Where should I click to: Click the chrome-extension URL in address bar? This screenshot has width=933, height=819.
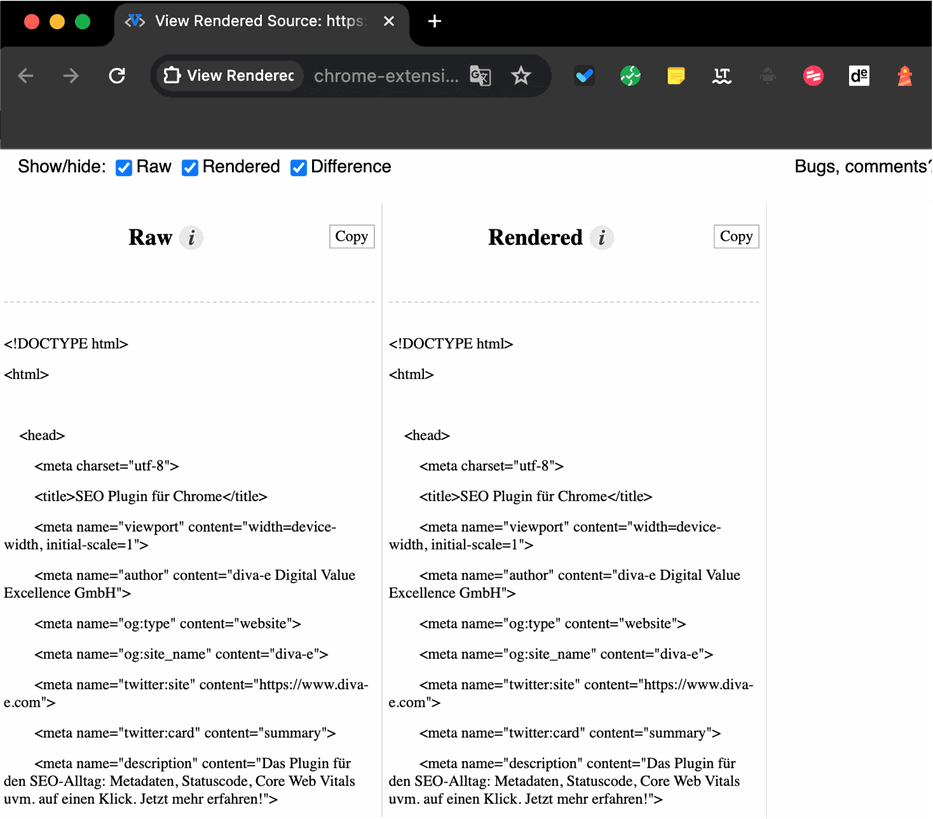pos(386,76)
